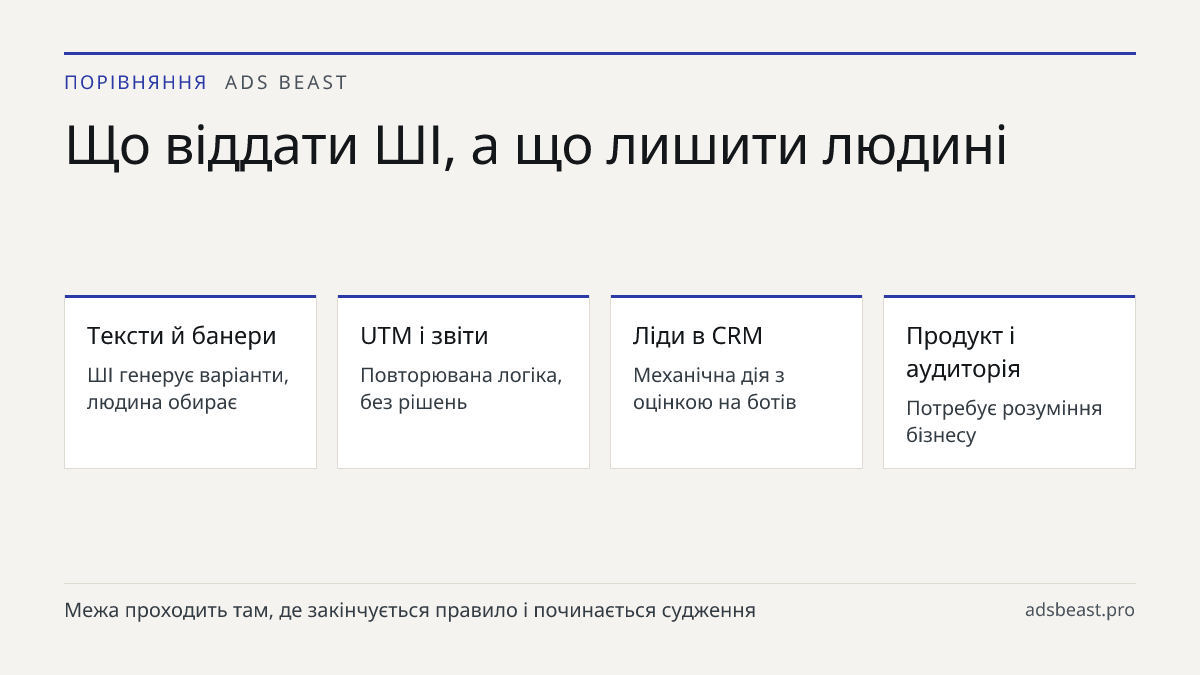The width and height of the screenshot is (1200, 675).
Task: Click the text "Потребує розуміння бізнесу"
Action: pyautogui.click(x=1004, y=422)
